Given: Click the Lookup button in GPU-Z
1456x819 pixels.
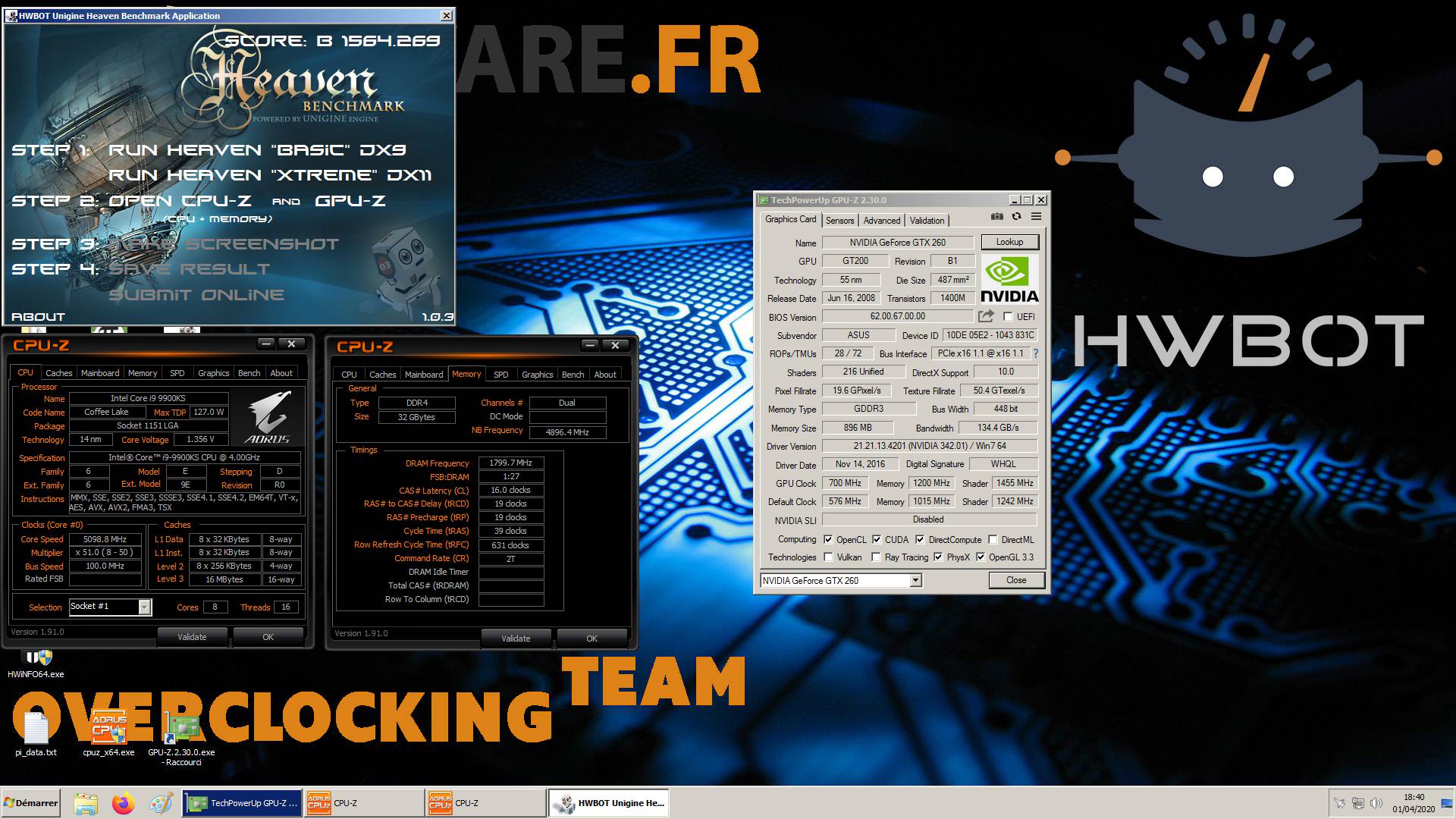Looking at the screenshot, I should click(x=1009, y=242).
